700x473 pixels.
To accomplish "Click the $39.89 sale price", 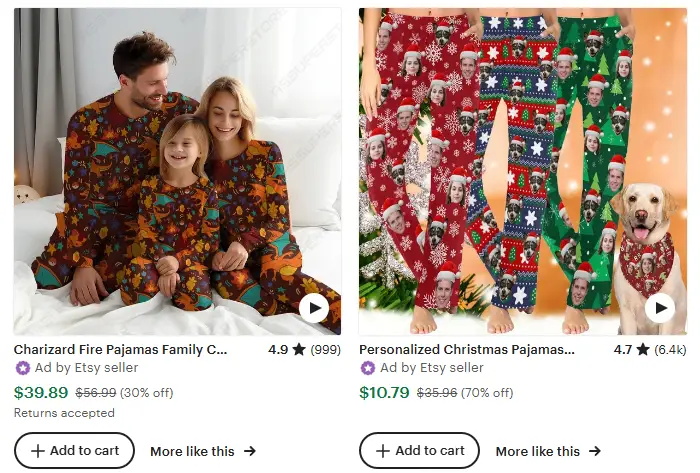I will pyautogui.click(x=41, y=392).
